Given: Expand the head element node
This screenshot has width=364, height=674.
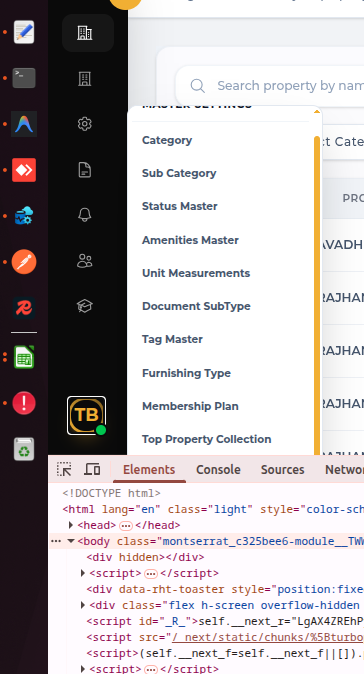Looking at the screenshot, I should 71,525.
